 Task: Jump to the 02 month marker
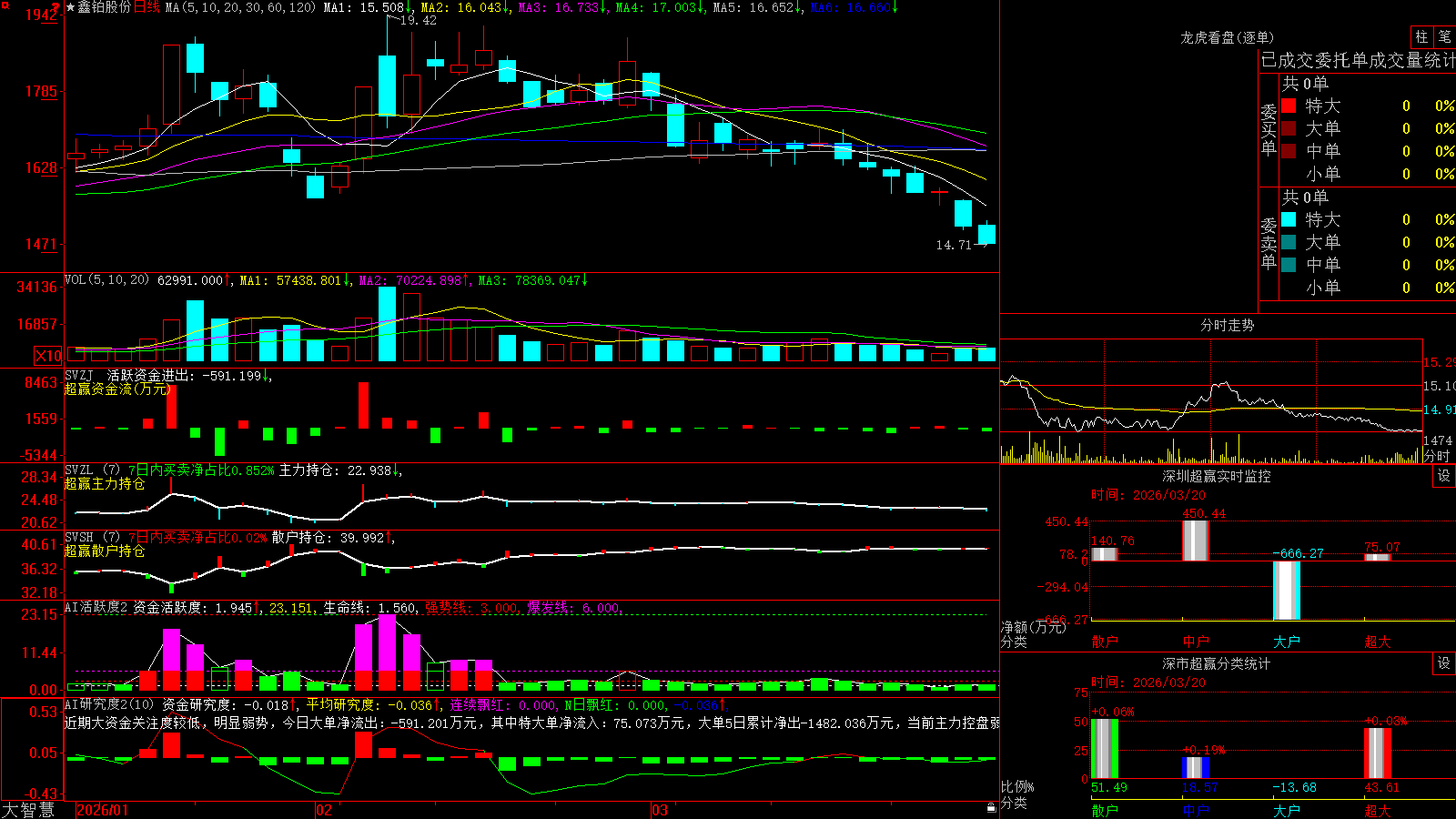click(x=324, y=810)
